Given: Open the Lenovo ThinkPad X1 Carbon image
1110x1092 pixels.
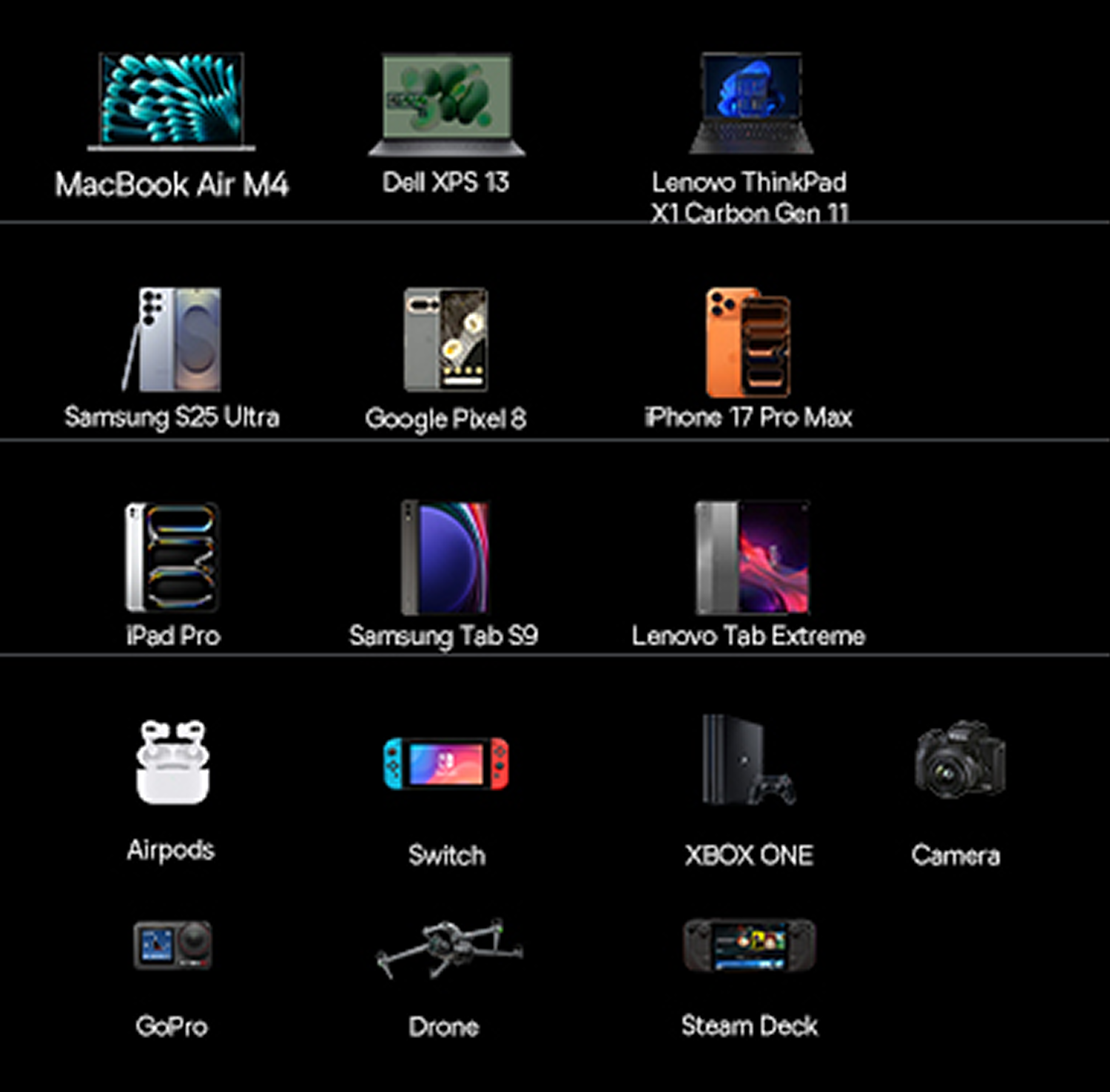Looking at the screenshot, I should point(752,103).
